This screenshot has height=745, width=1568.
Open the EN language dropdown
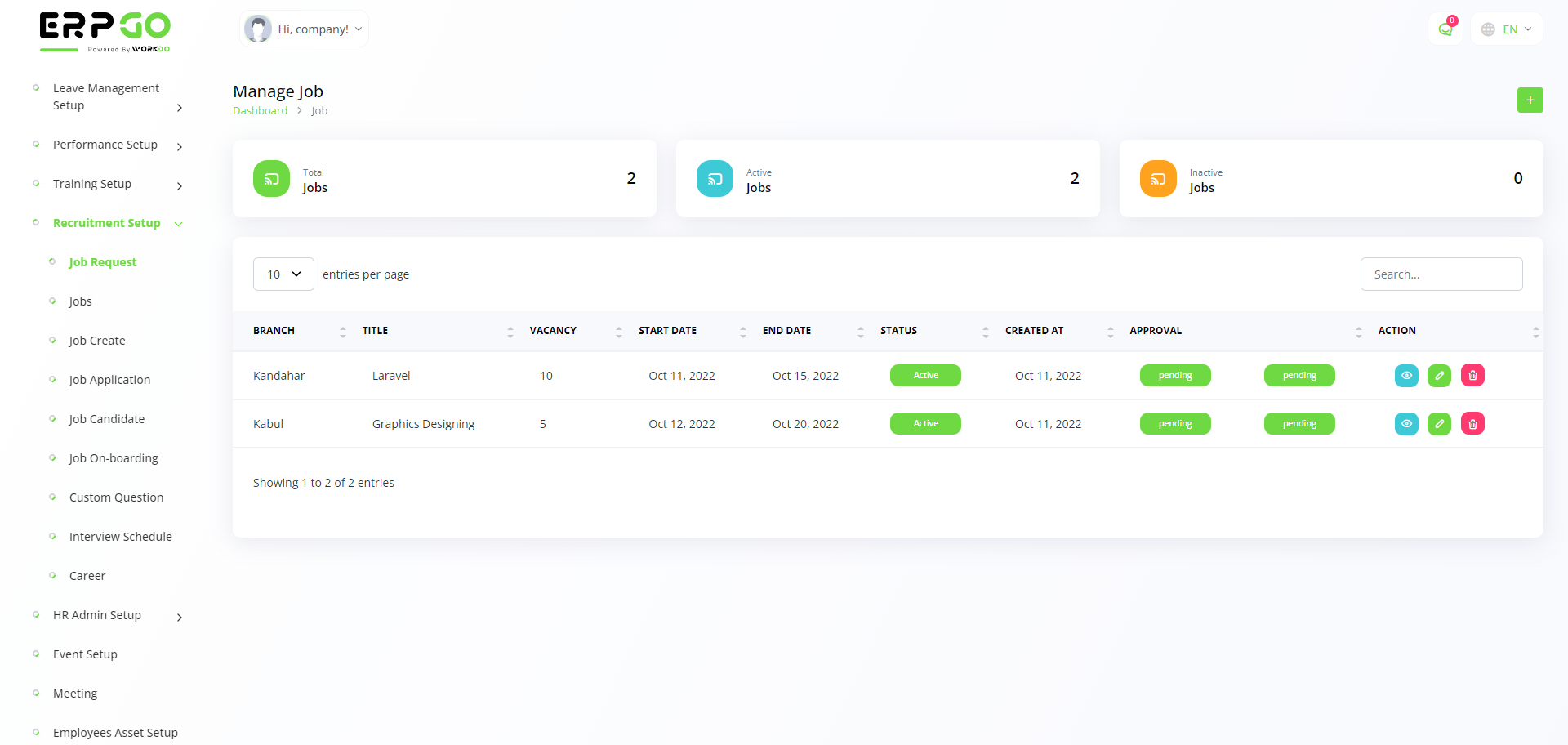click(1507, 29)
